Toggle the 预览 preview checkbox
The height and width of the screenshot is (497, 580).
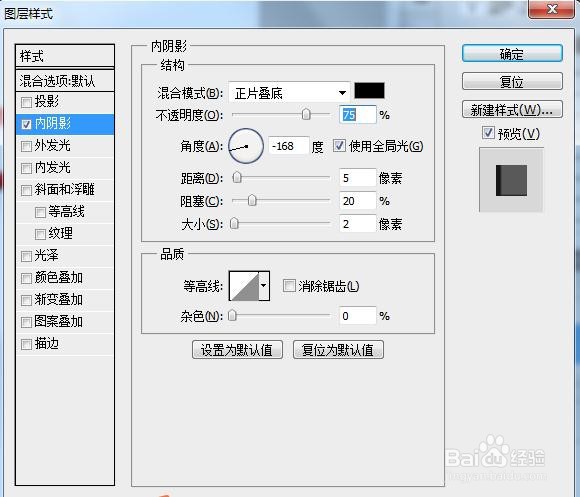pyautogui.click(x=488, y=132)
